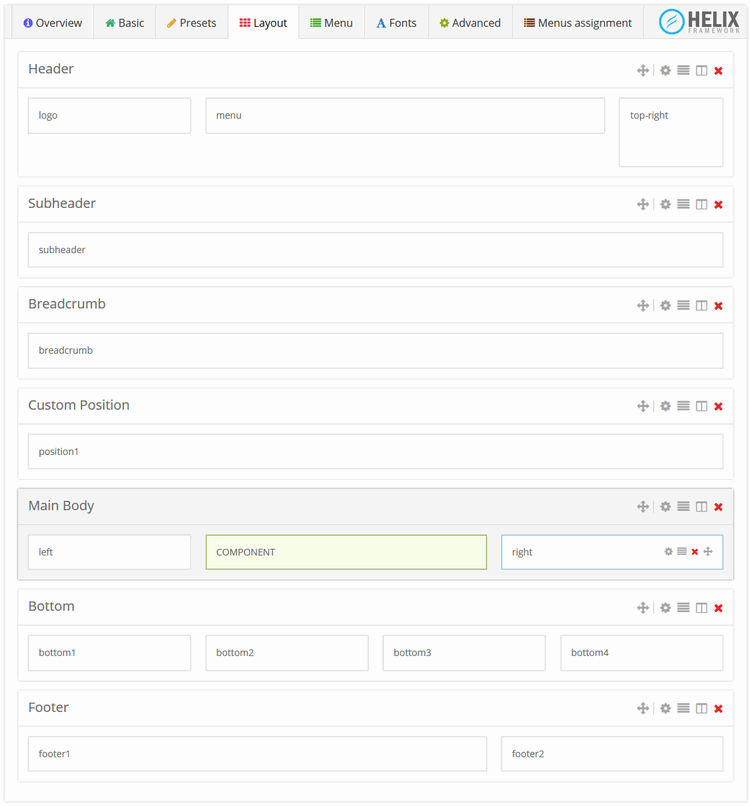Click Subheader row columns icon
Screen dimensions: 750x806
701,205
